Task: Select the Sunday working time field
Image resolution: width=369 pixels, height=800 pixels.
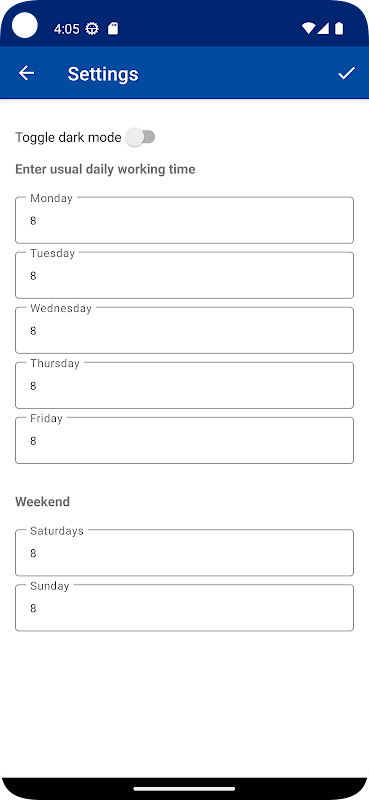Action: point(184,608)
